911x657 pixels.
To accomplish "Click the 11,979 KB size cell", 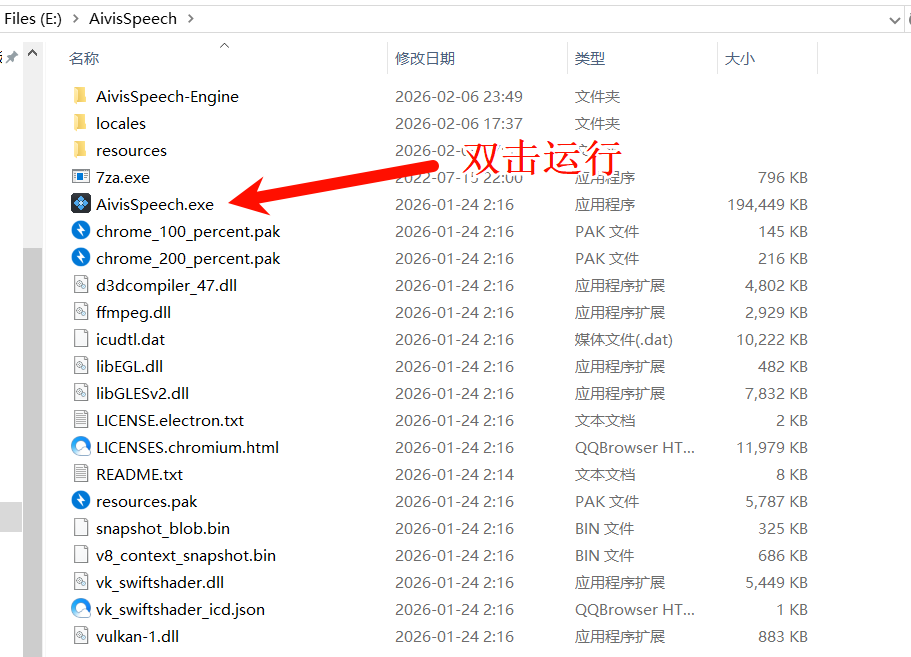I will click(x=772, y=447).
